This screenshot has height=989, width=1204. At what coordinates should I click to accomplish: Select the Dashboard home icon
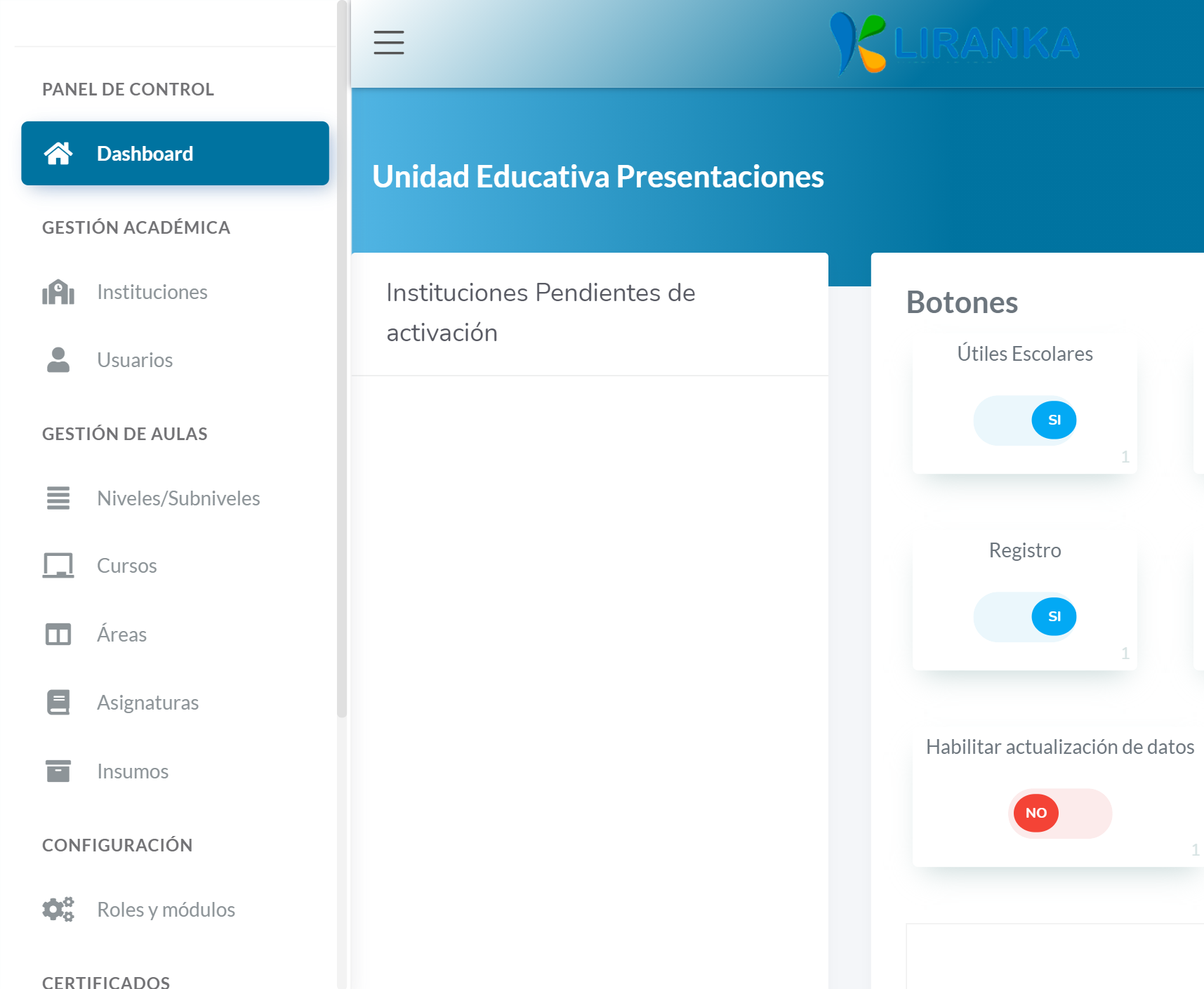point(59,153)
